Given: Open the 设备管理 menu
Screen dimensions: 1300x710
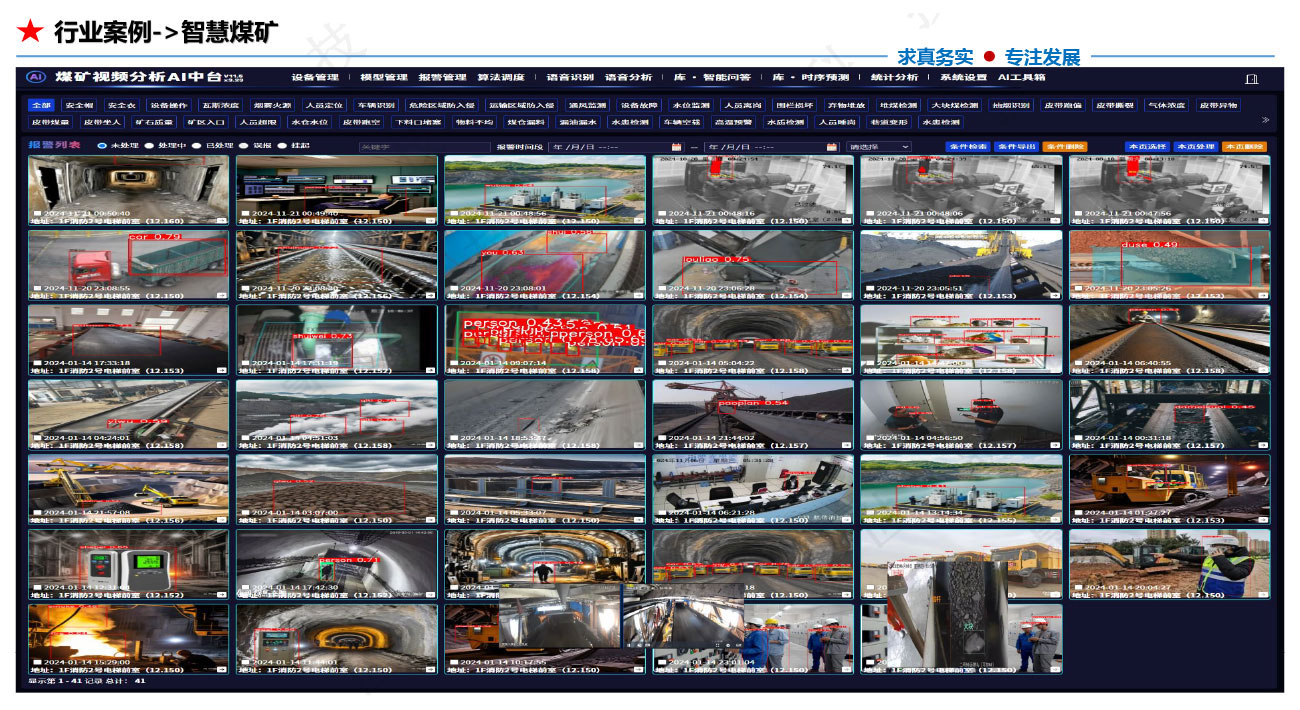Looking at the screenshot, I should (315, 77).
